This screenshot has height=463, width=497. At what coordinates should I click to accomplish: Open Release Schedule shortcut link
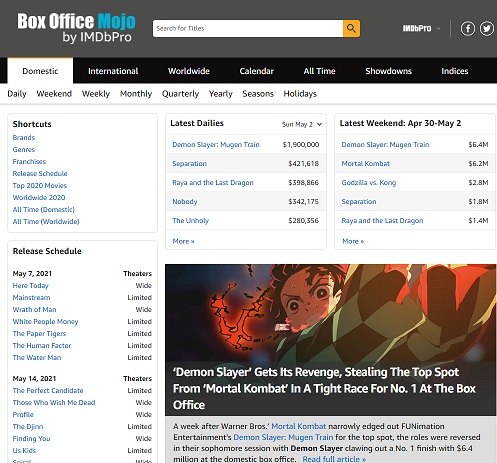tap(40, 173)
